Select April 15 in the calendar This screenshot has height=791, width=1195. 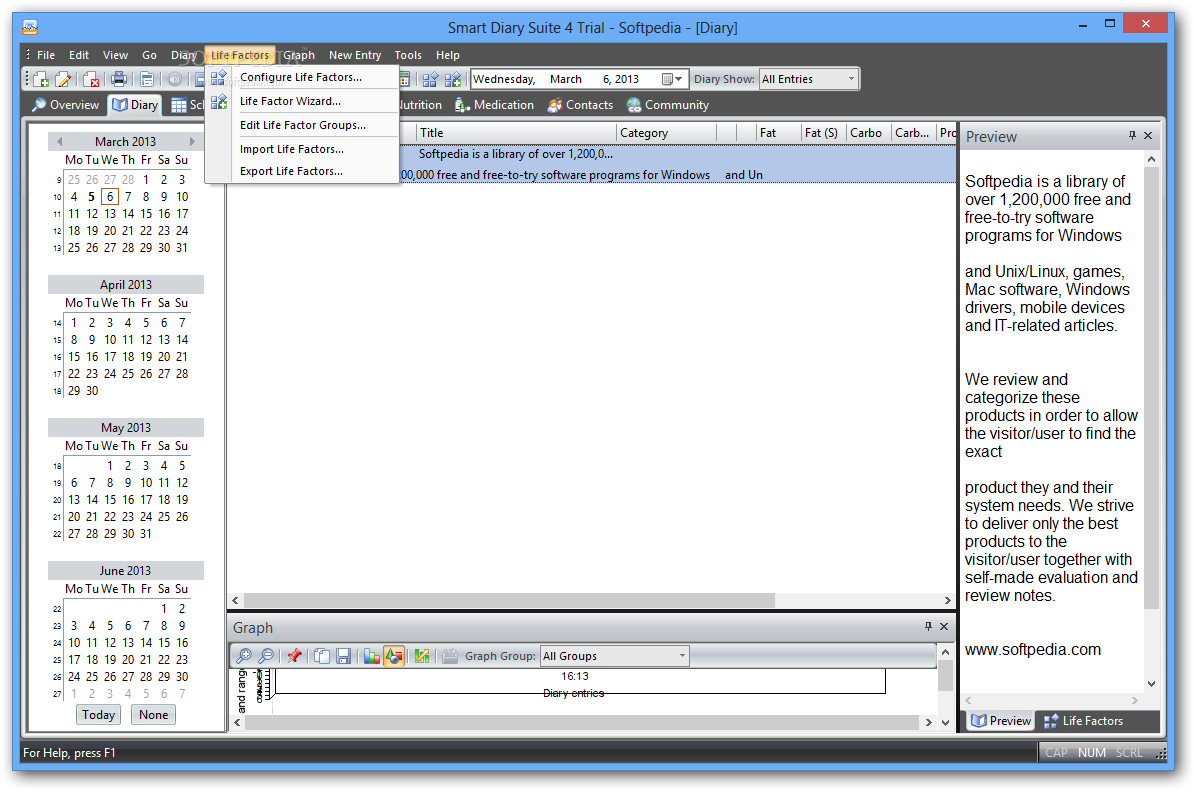(74, 357)
